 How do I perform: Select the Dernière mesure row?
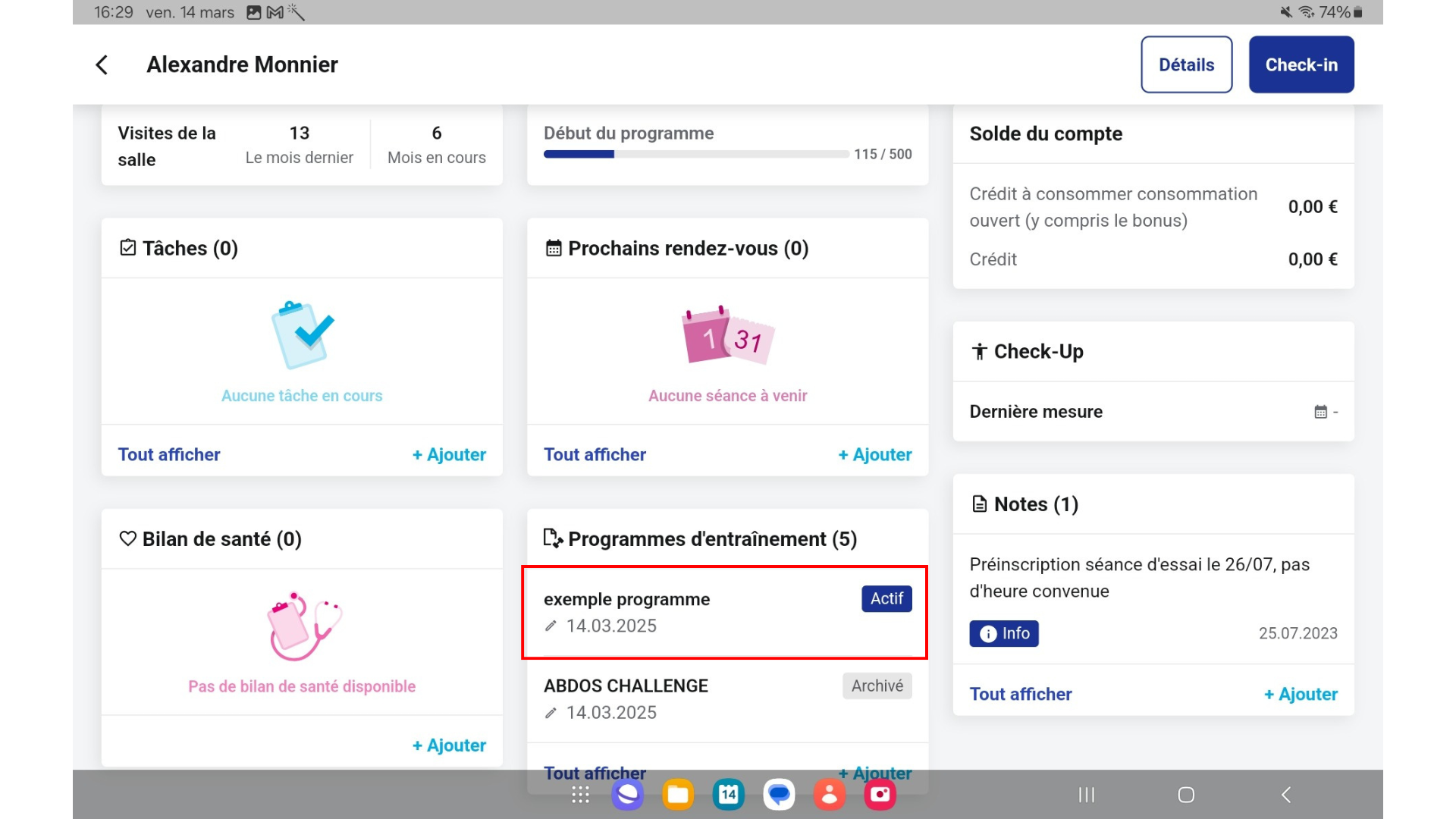pyautogui.click(x=1153, y=412)
